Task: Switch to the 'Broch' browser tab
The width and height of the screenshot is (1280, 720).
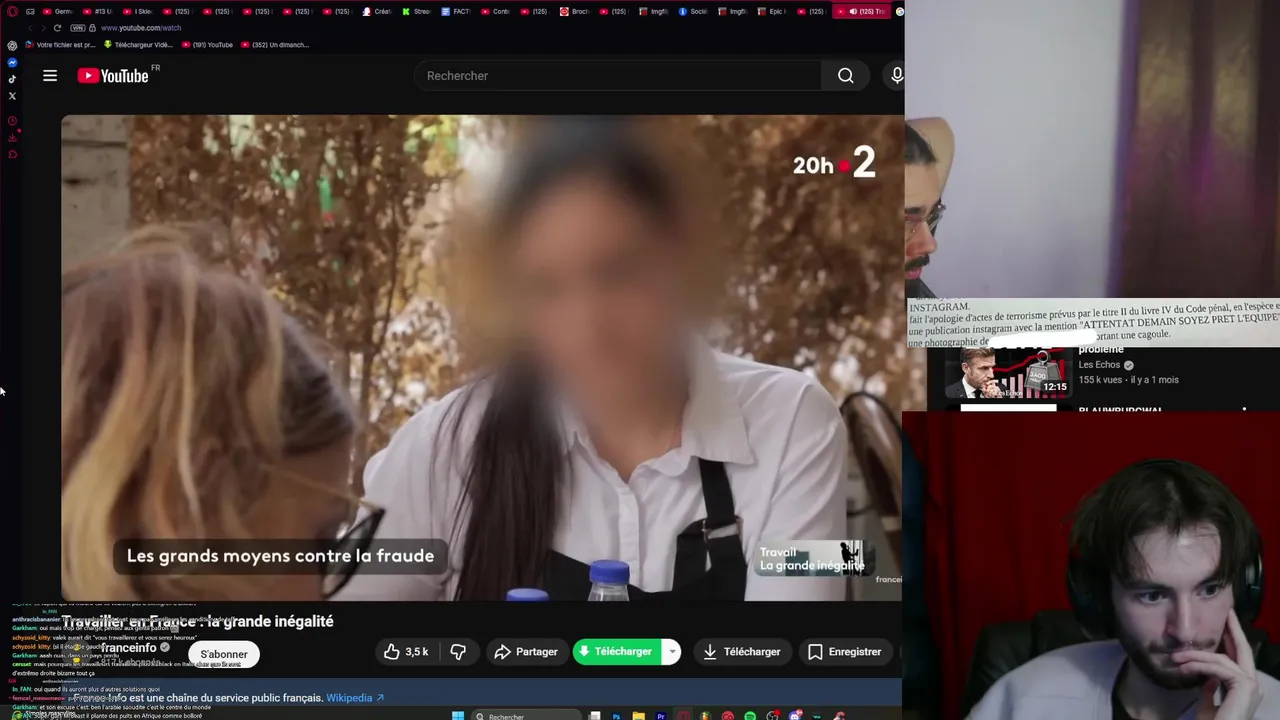Action: tap(574, 12)
